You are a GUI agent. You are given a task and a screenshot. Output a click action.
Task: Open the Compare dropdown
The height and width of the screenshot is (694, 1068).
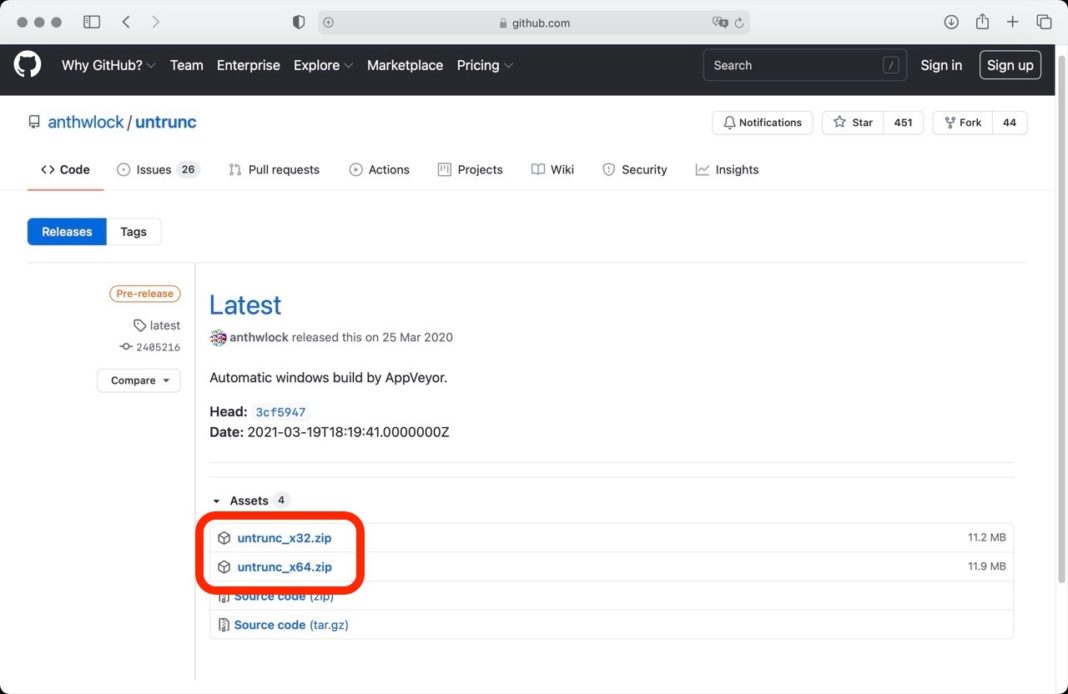pyautogui.click(x=139, y=380)
